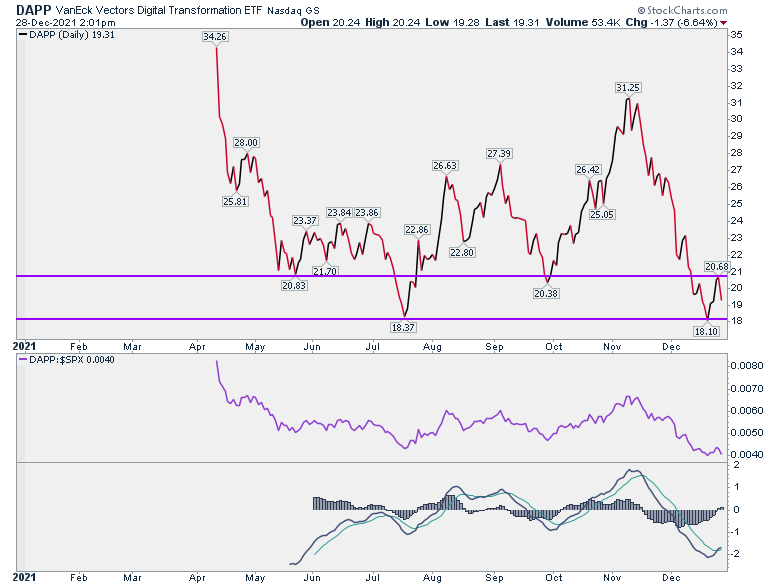Click the 25.05 price label

[602, 214]
